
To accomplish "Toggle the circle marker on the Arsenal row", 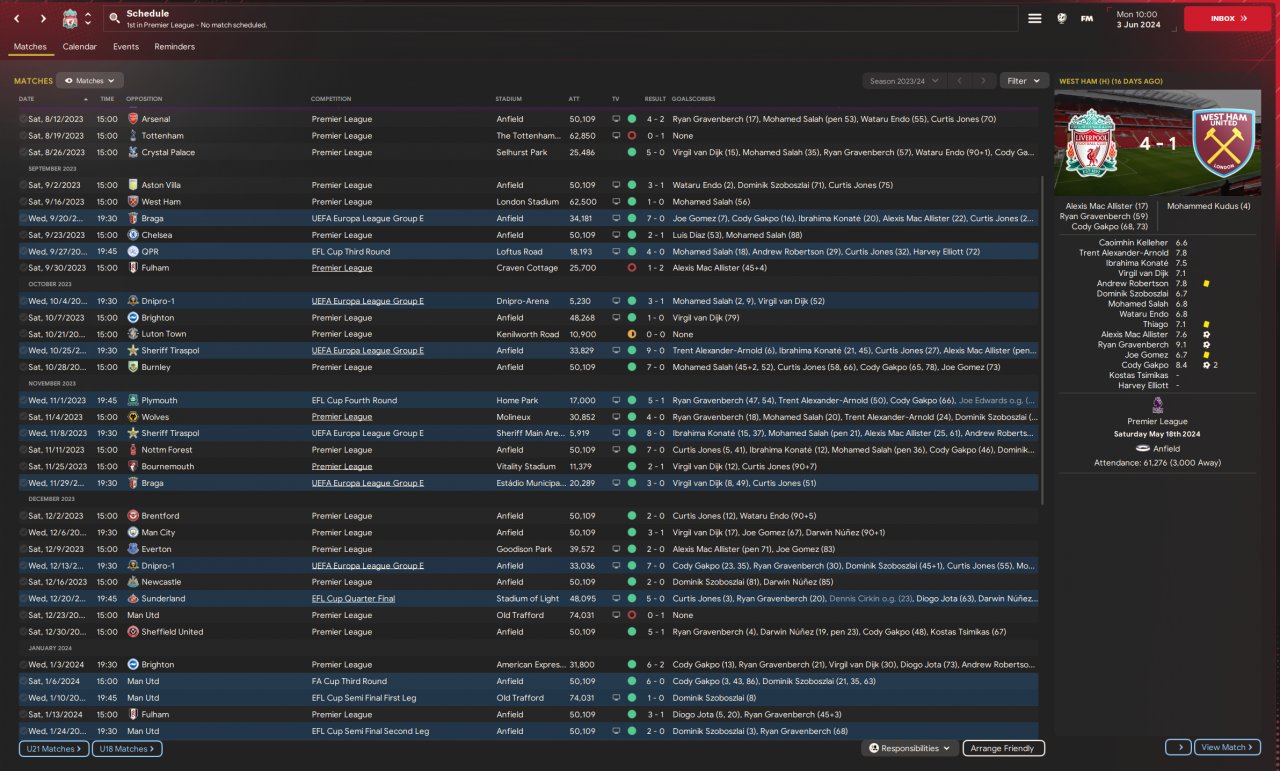I will pos(23,119).
